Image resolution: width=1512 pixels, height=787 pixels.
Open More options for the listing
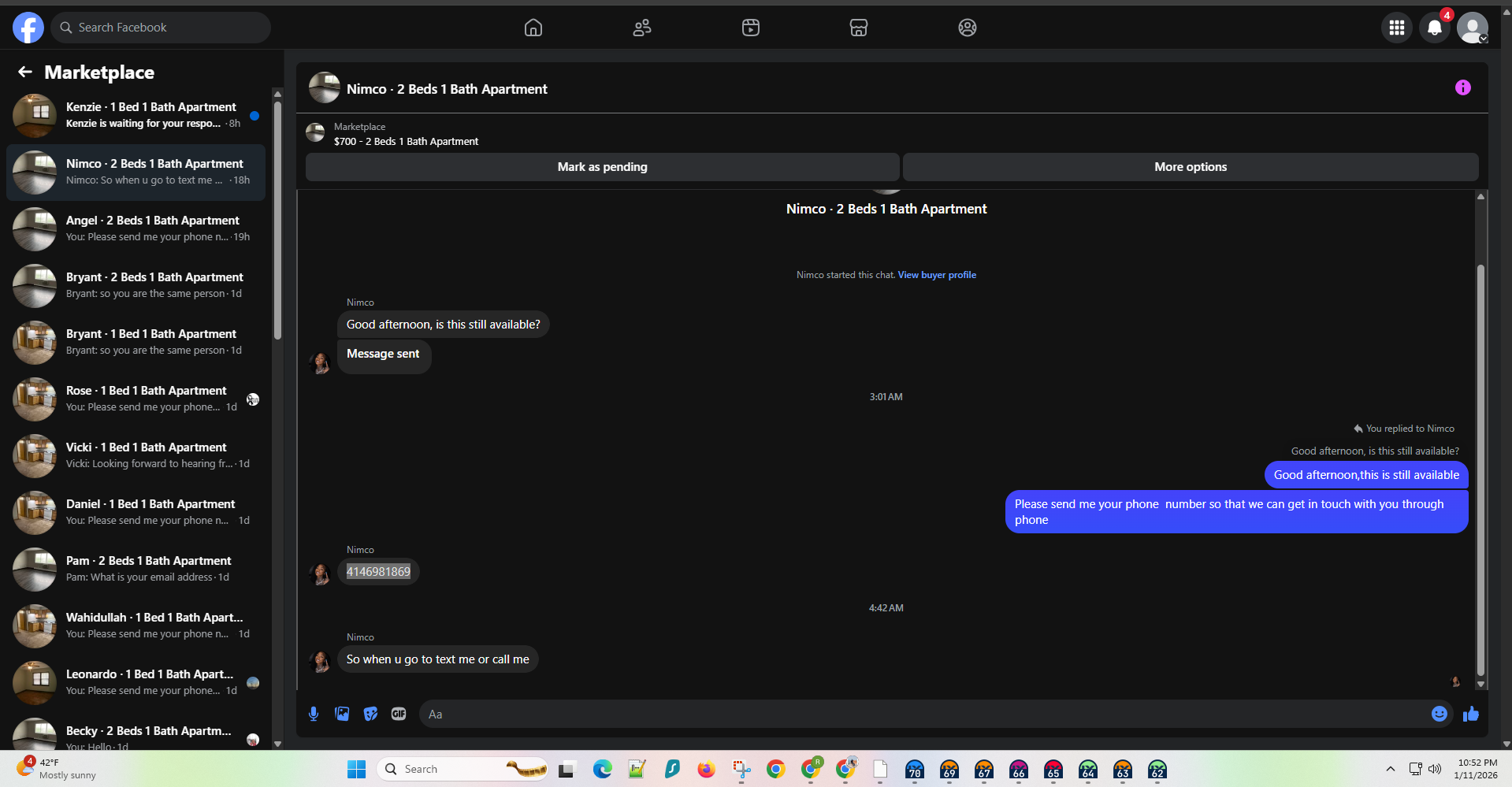pos(1191,167)
